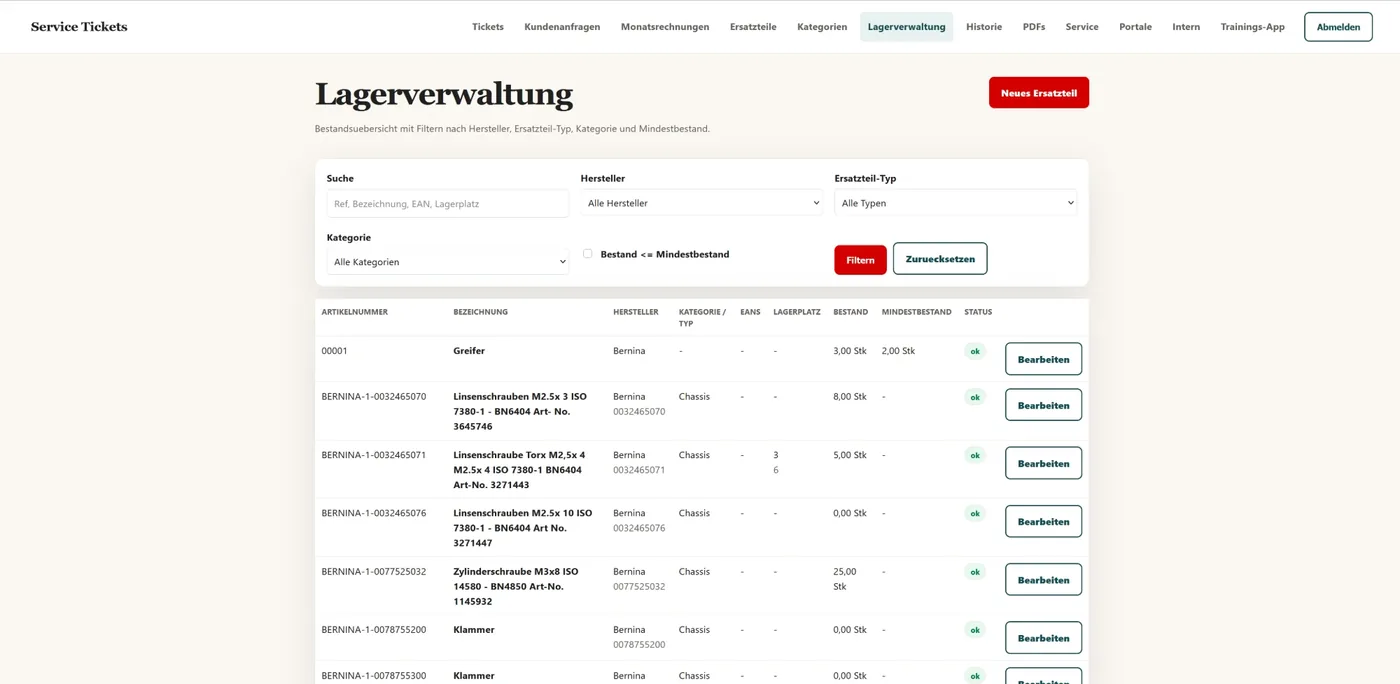Open the Kategorien nav item
Viewport: 1400px width, 684px height.
(x=822, y=27)
